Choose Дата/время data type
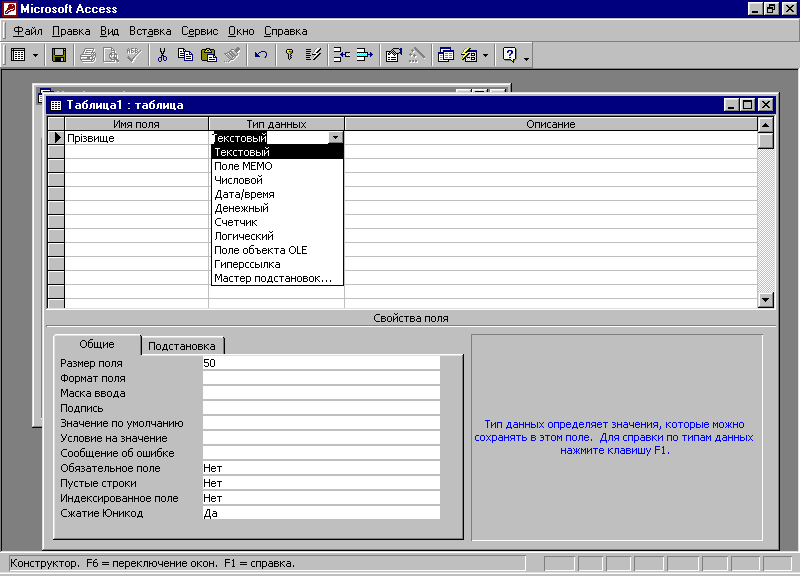800x576 pixels. coord(277,194)
